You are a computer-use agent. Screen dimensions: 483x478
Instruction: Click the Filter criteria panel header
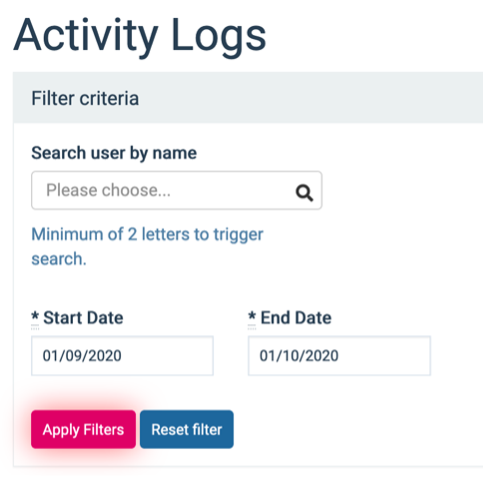point(248,98)
